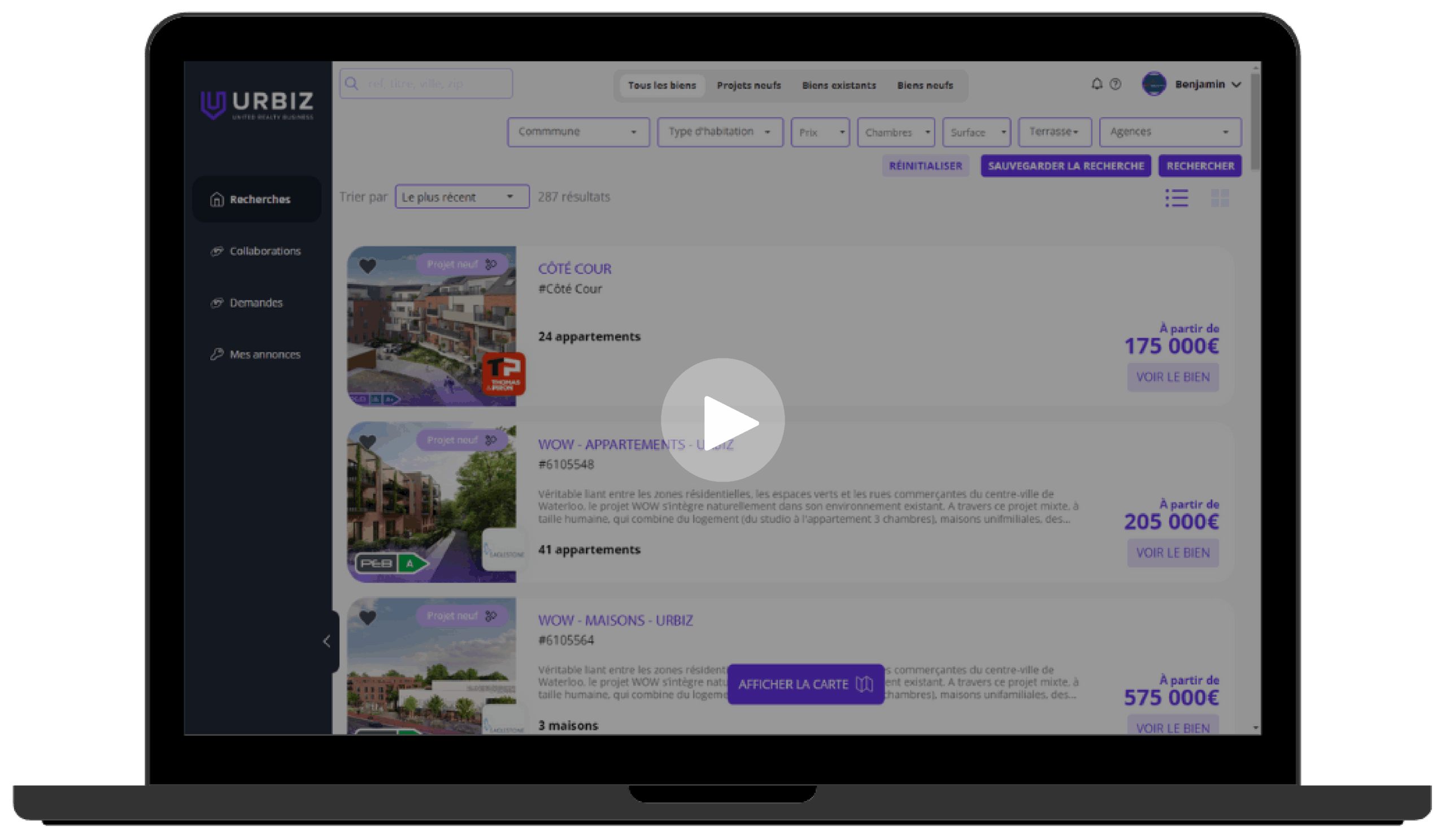Screen dimensions: 1446x840
Task: Favorite the Côté Cour listing heart
Action: click(367, 266)
